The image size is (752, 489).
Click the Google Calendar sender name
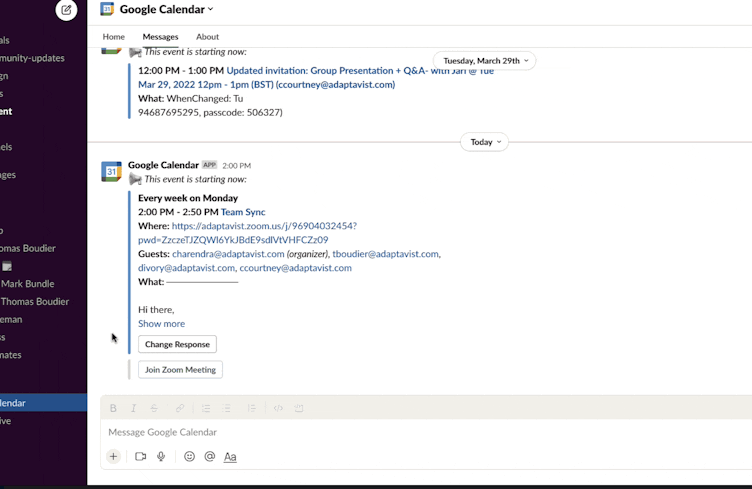coord(163,165)
